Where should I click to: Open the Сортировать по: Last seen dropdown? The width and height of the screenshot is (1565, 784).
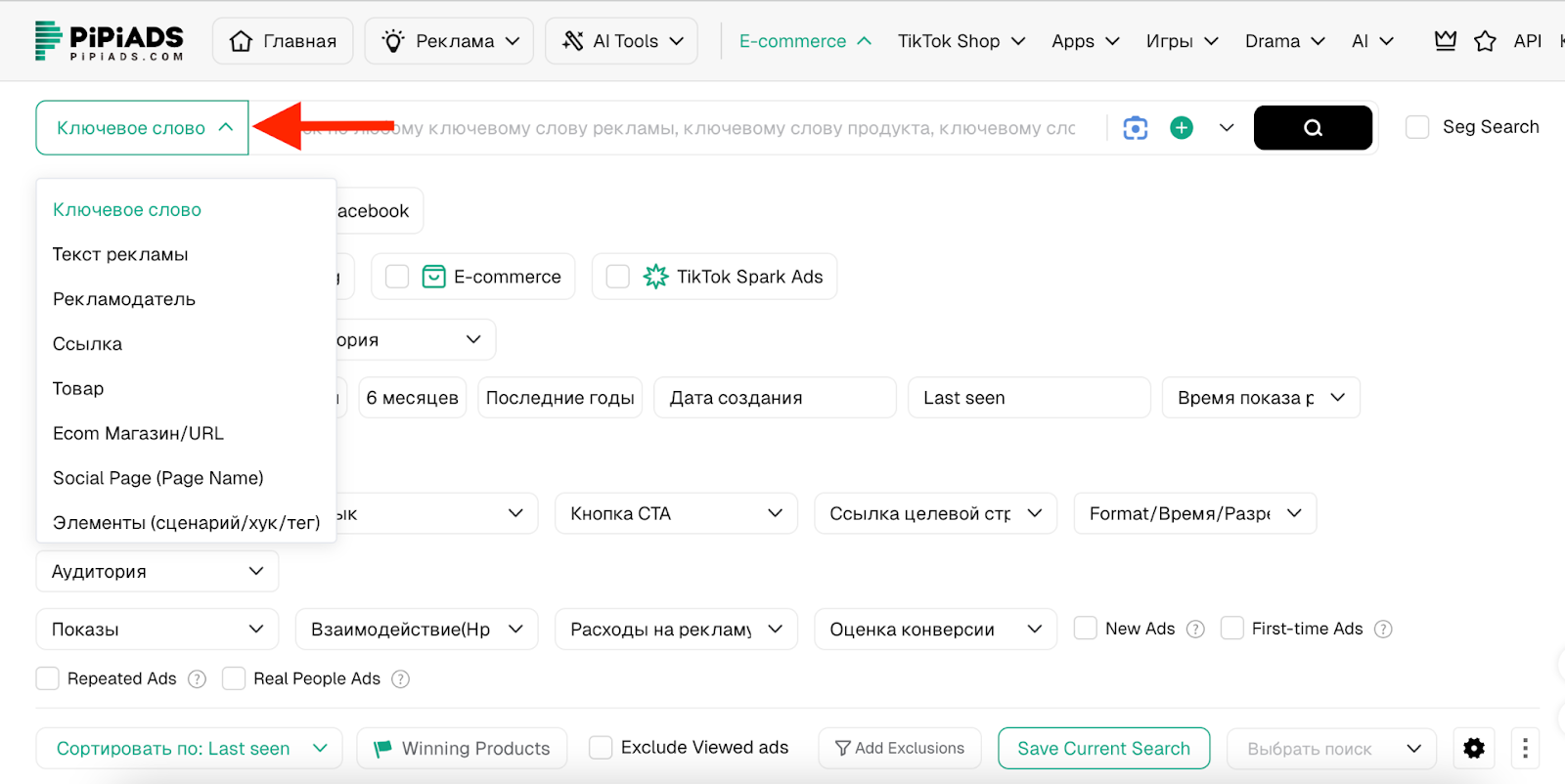click(189, 749)
